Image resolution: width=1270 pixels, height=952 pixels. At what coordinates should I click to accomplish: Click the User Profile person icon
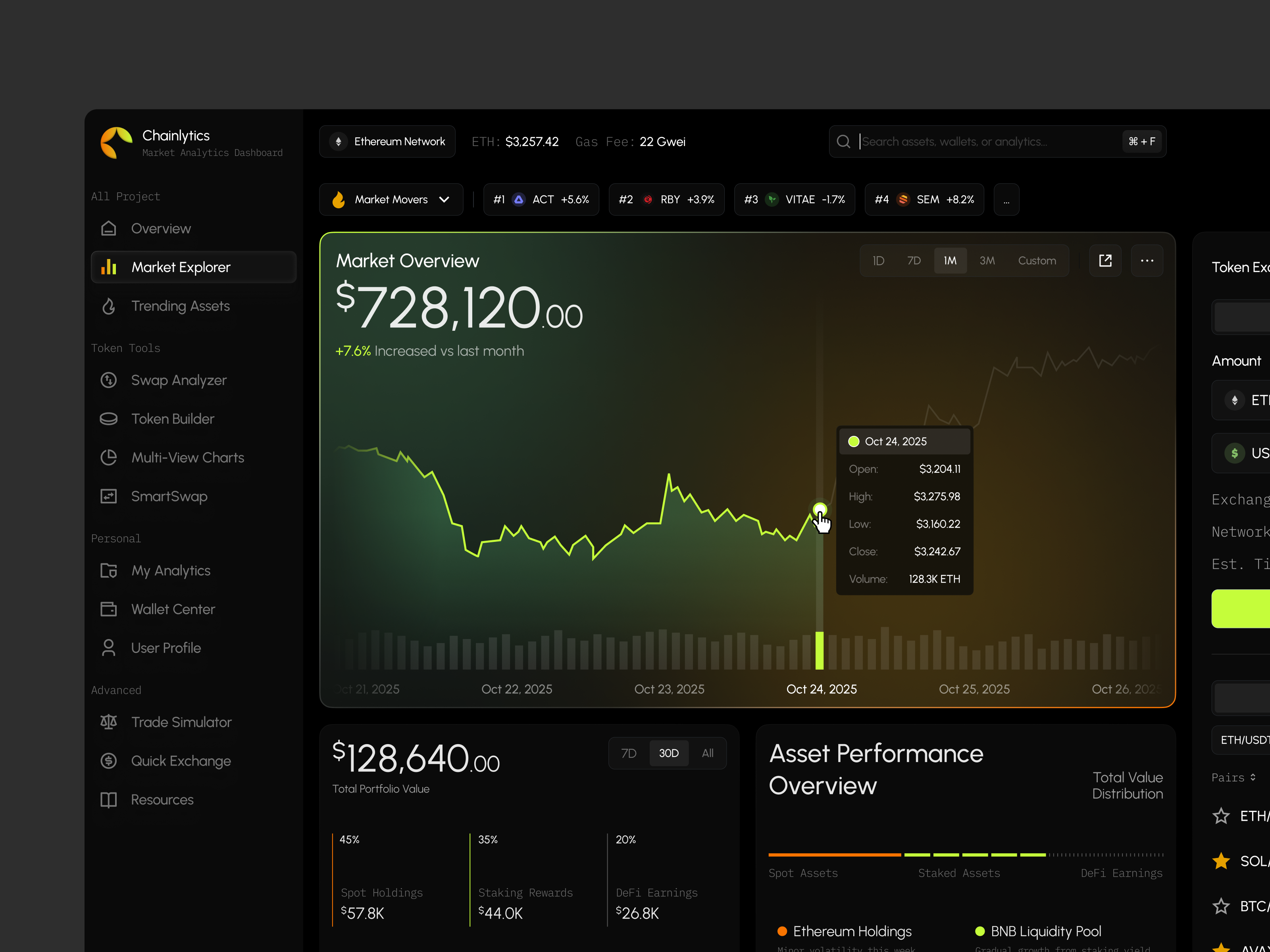coord(108,648)
